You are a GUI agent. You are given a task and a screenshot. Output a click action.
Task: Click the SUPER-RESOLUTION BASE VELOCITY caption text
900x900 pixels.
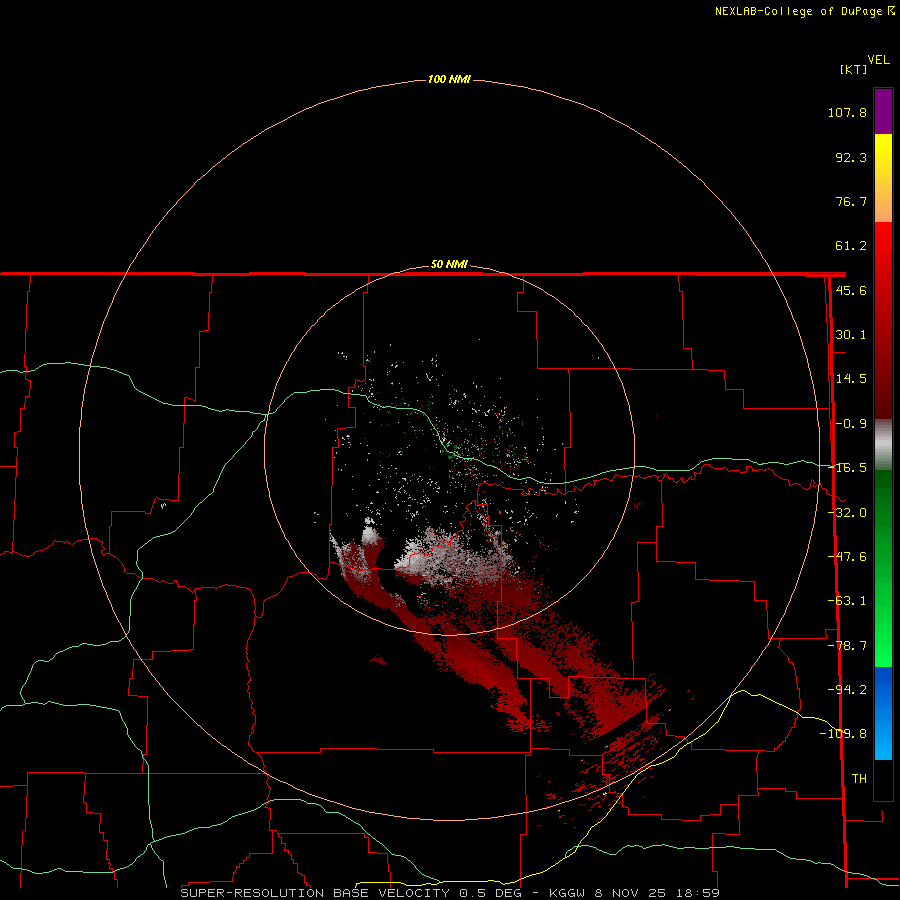[315, 893]
